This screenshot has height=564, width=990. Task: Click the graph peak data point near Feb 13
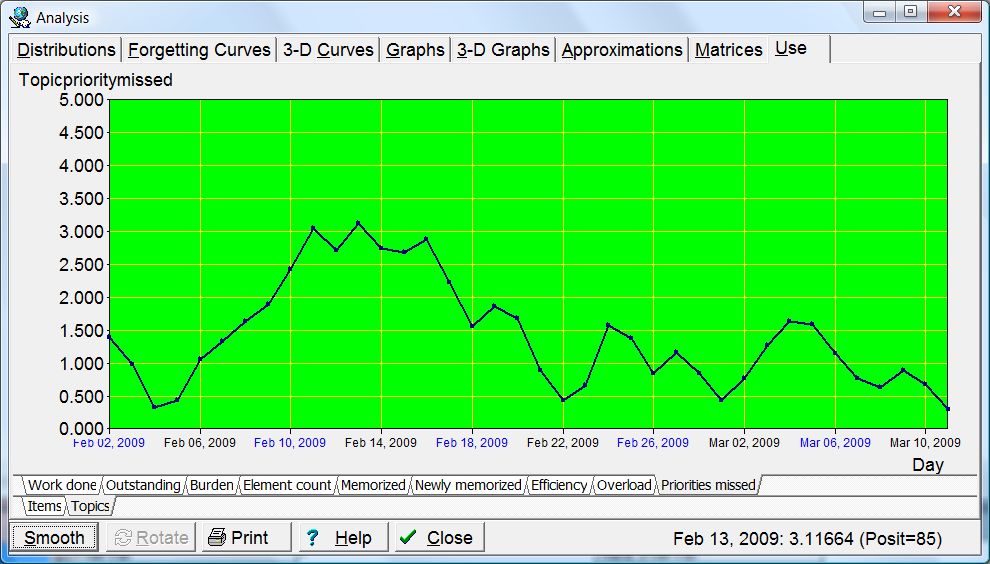coord(358,223)
